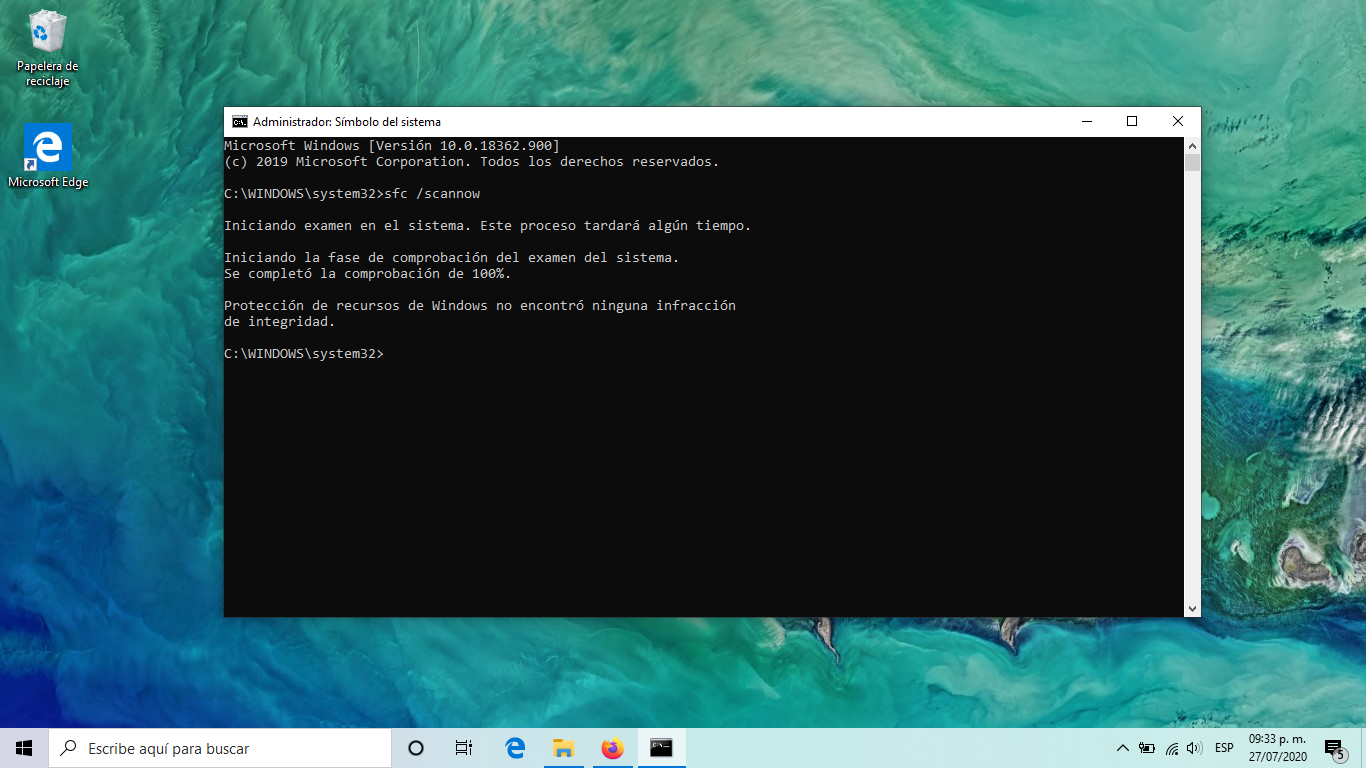The height and width of the screenshot is (768, 1366).
Task: Click the '(c) 2019 Microsoft Corporation' line
Action: pos(471,162)
